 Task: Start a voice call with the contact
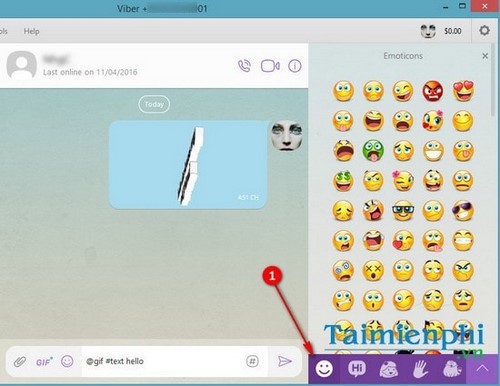(244, 66)
